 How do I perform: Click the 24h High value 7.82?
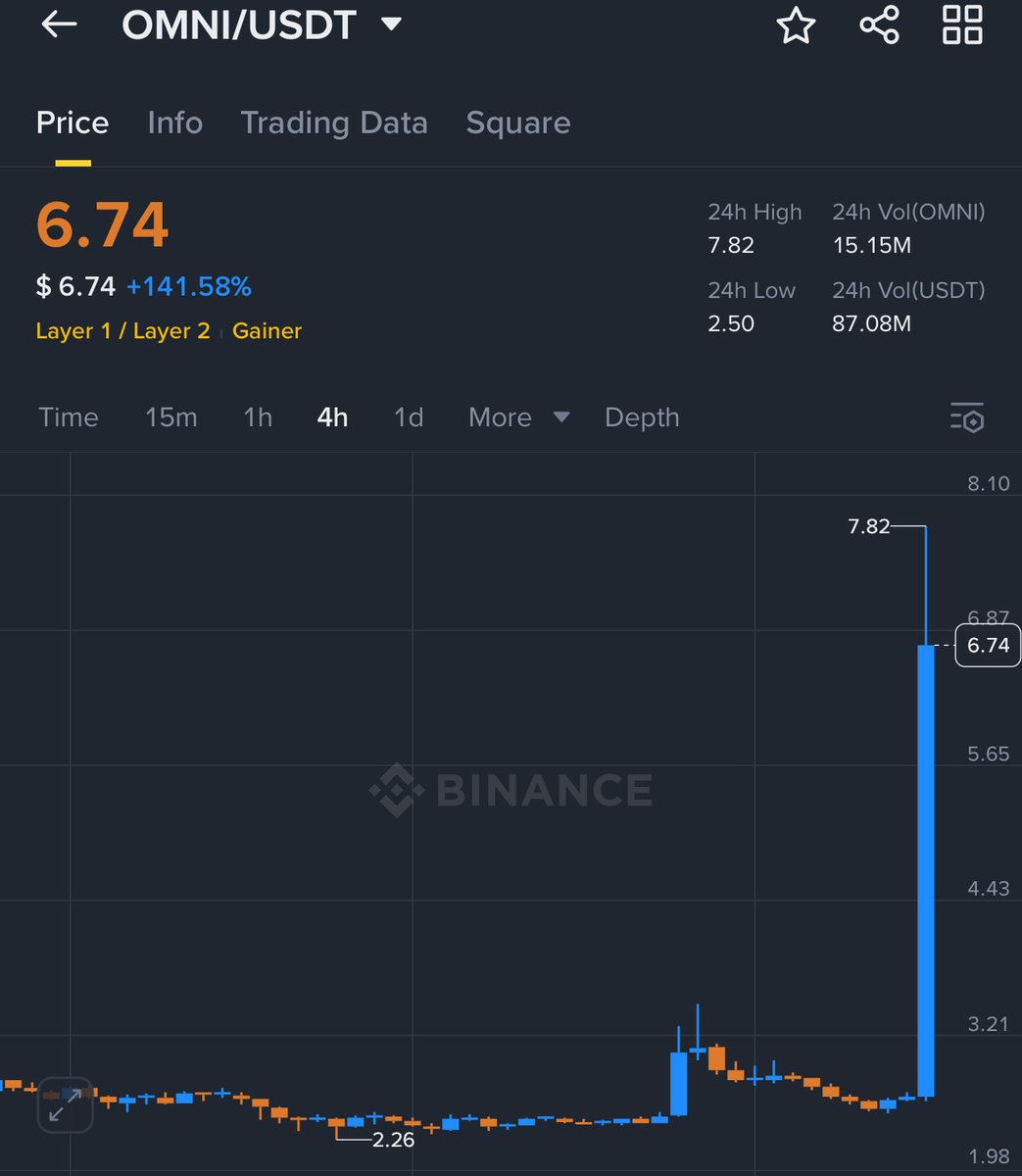(731, 245)
